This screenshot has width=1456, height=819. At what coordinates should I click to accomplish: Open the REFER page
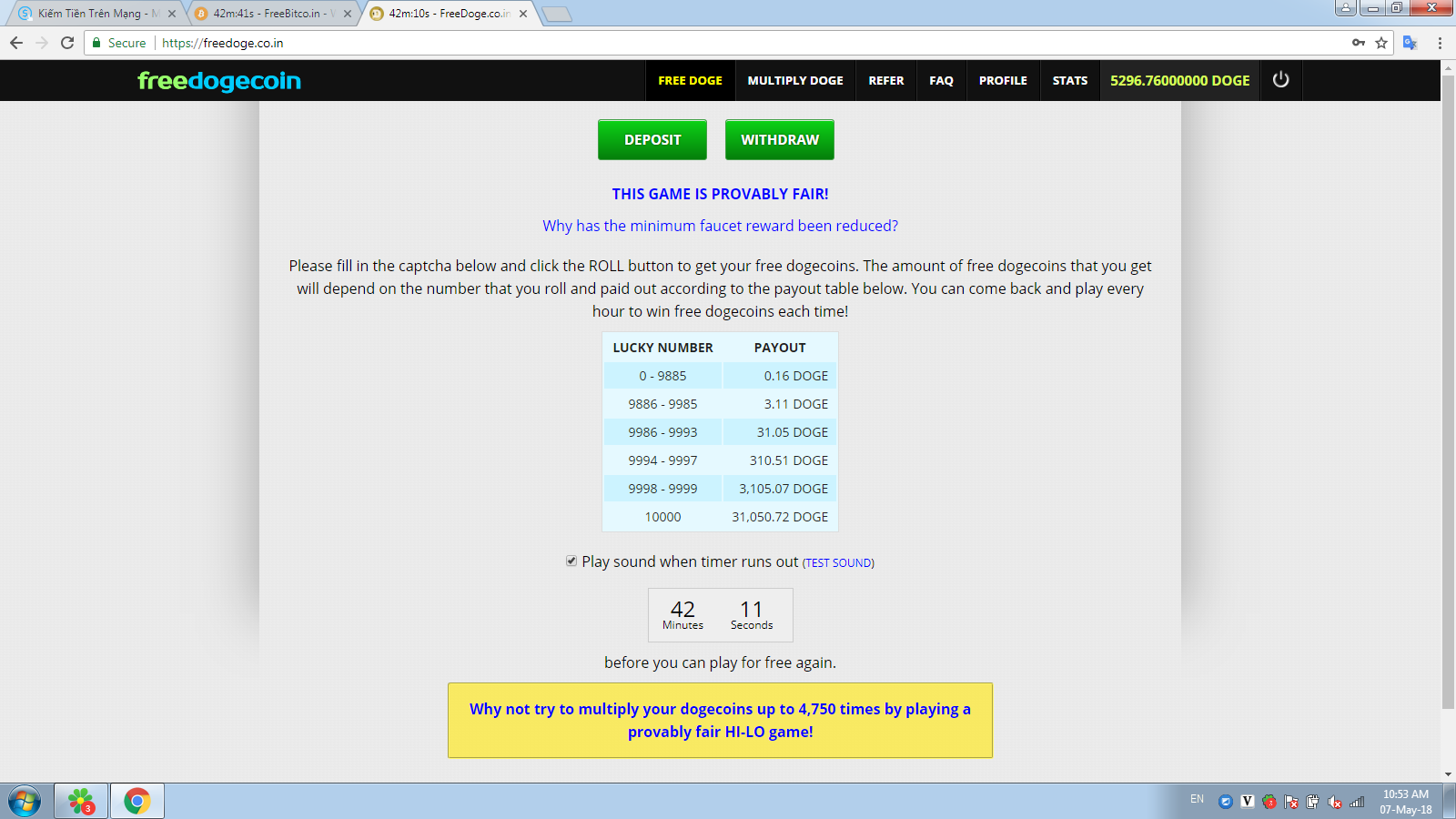[x=886, y=80]
